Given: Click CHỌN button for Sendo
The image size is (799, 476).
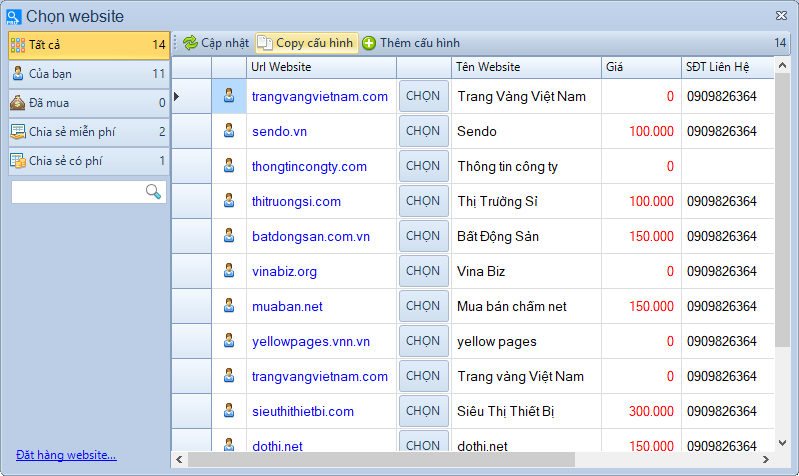Looking at the screenshot, I should pos(423,131).
